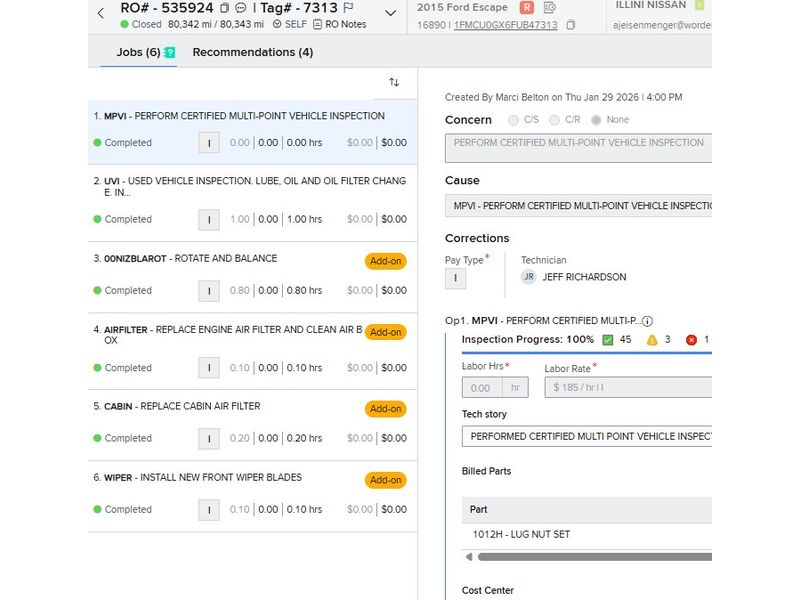The width and height of the screenshot is (800, 600).
Task: Open the chat bubble icon by RO number
Action: tap(241, 8)
